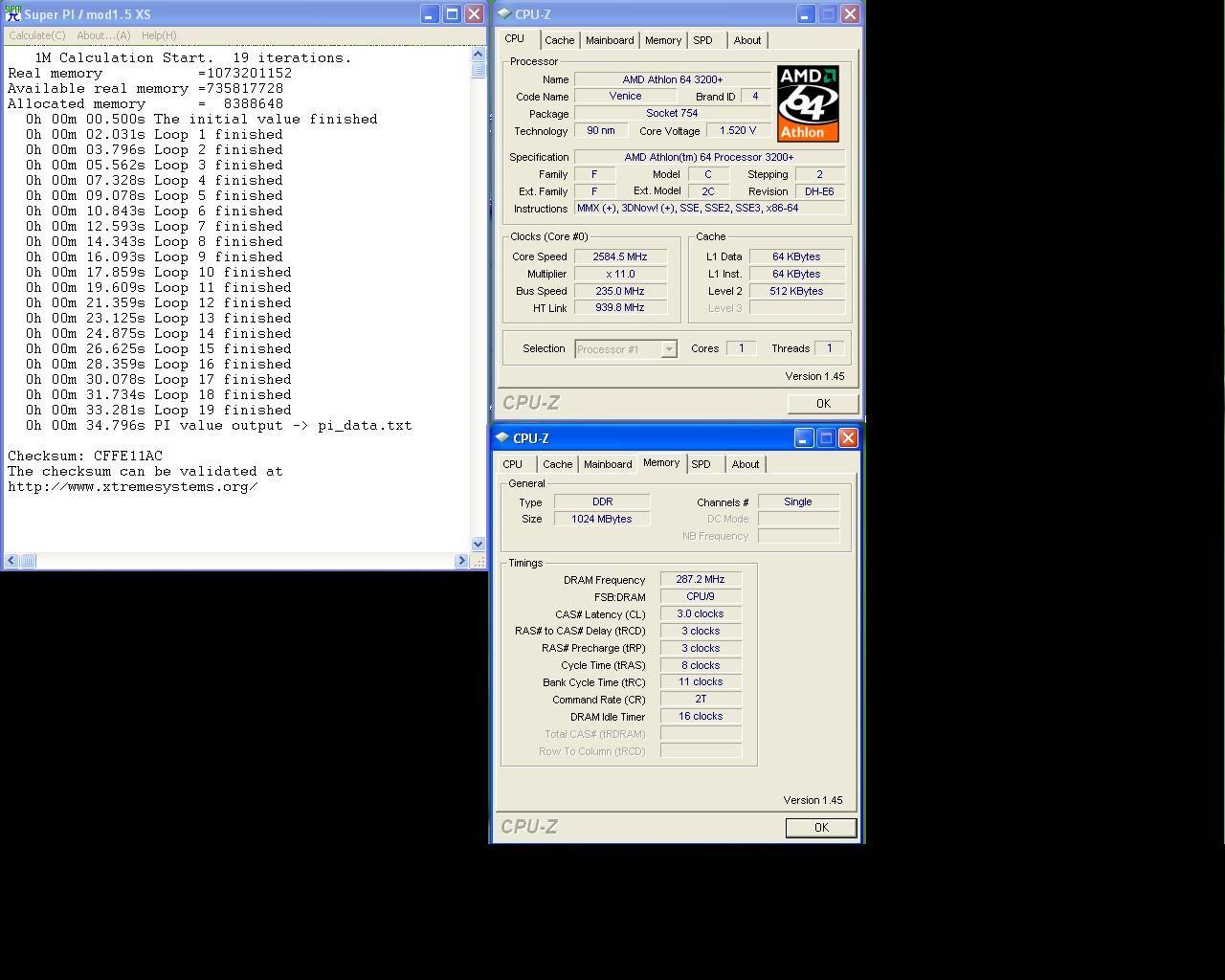
Task: Switch to About tab in upper CPU-Z
Action: [747, 40]
